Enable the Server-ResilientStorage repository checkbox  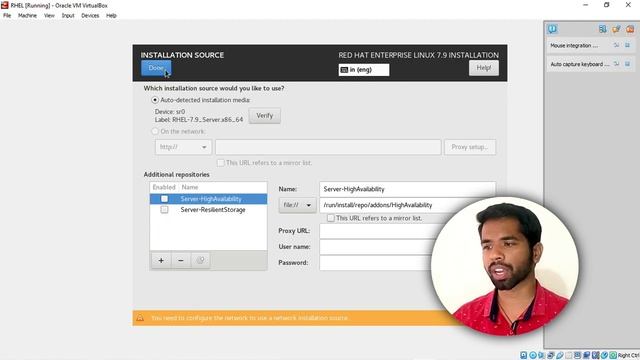tap(164, 209)
